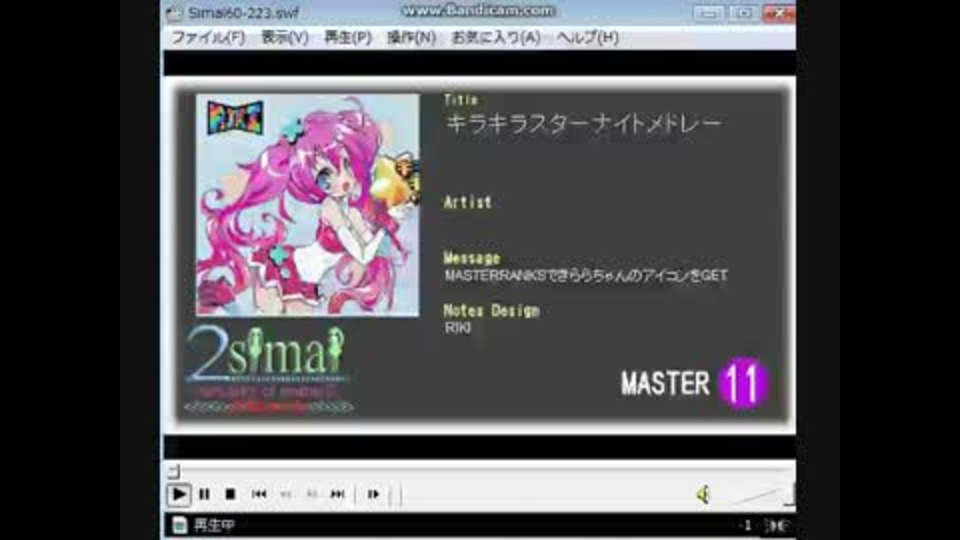Screen dimensions: 960x540
Task: Maximize the Simai60-223.swf player window
Action: click(x=743, y=13)
